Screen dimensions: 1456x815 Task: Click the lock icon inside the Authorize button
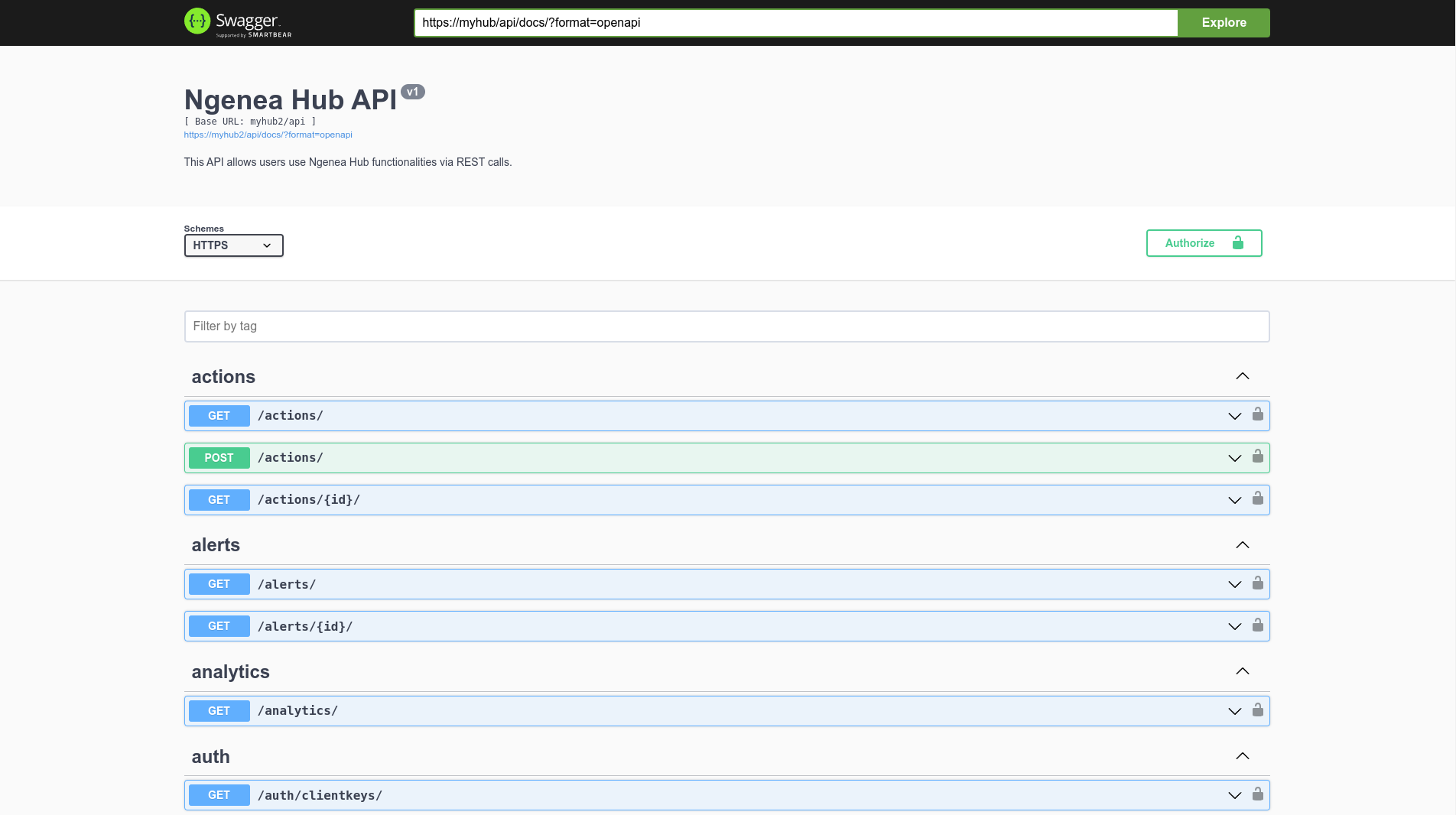coord(1238,243)
